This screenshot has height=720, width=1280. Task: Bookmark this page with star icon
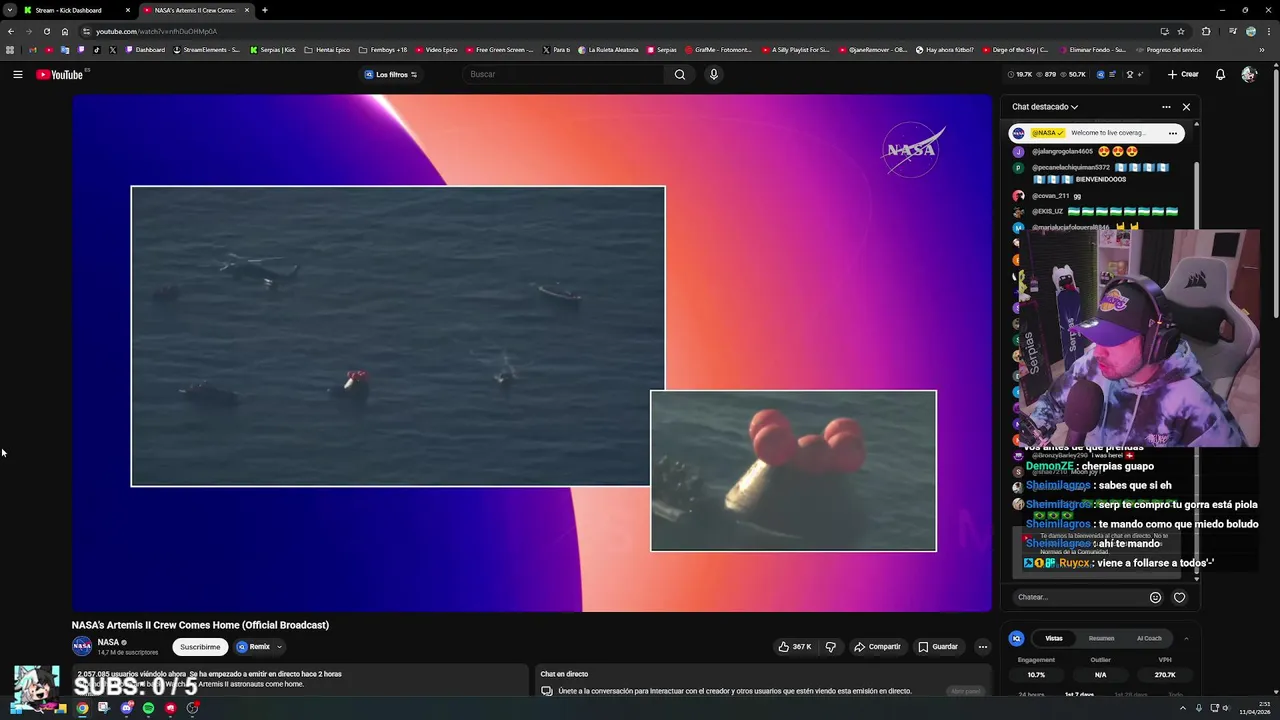(x=1181, y=31)
